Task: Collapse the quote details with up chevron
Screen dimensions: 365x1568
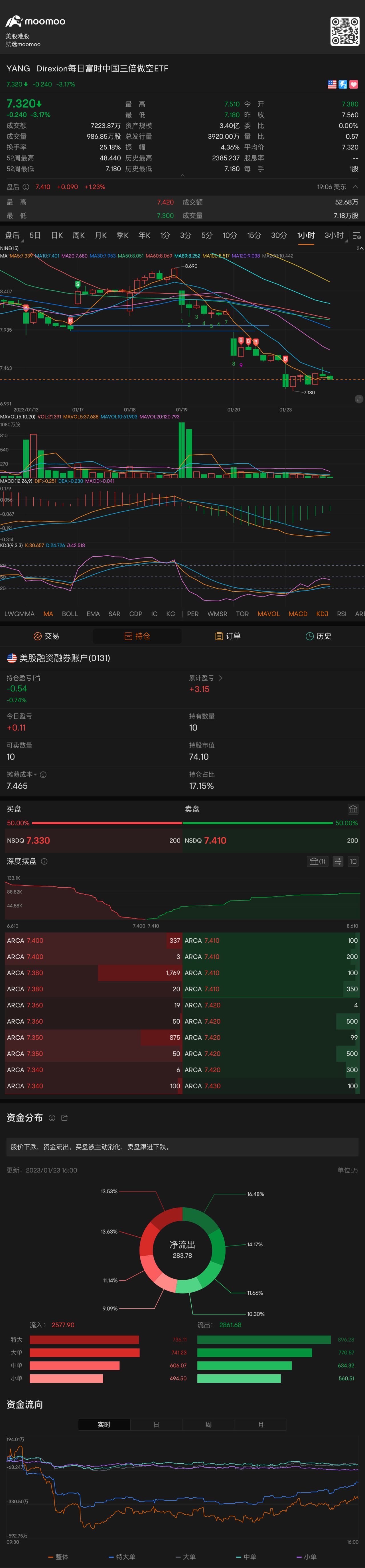Action: tap(182, 175)
